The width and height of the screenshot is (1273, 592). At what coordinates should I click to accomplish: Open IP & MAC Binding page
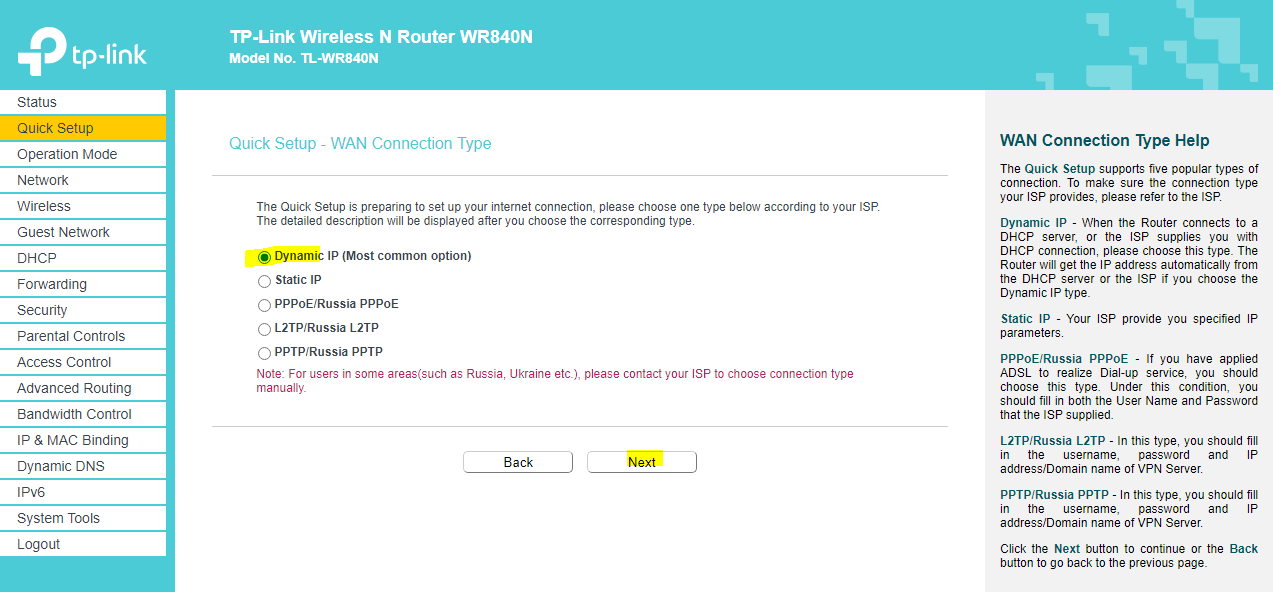pyautogui.click(x=83, y=440)
